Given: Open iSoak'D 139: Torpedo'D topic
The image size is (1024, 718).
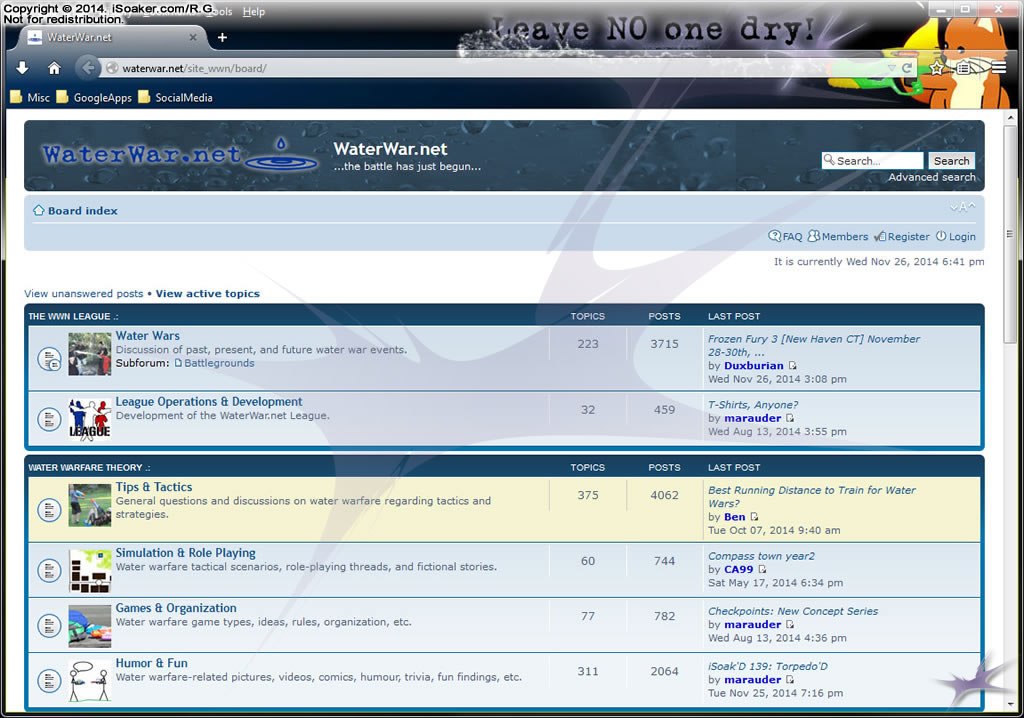Looking at the screenshot, I should click(x=768, y=666).
